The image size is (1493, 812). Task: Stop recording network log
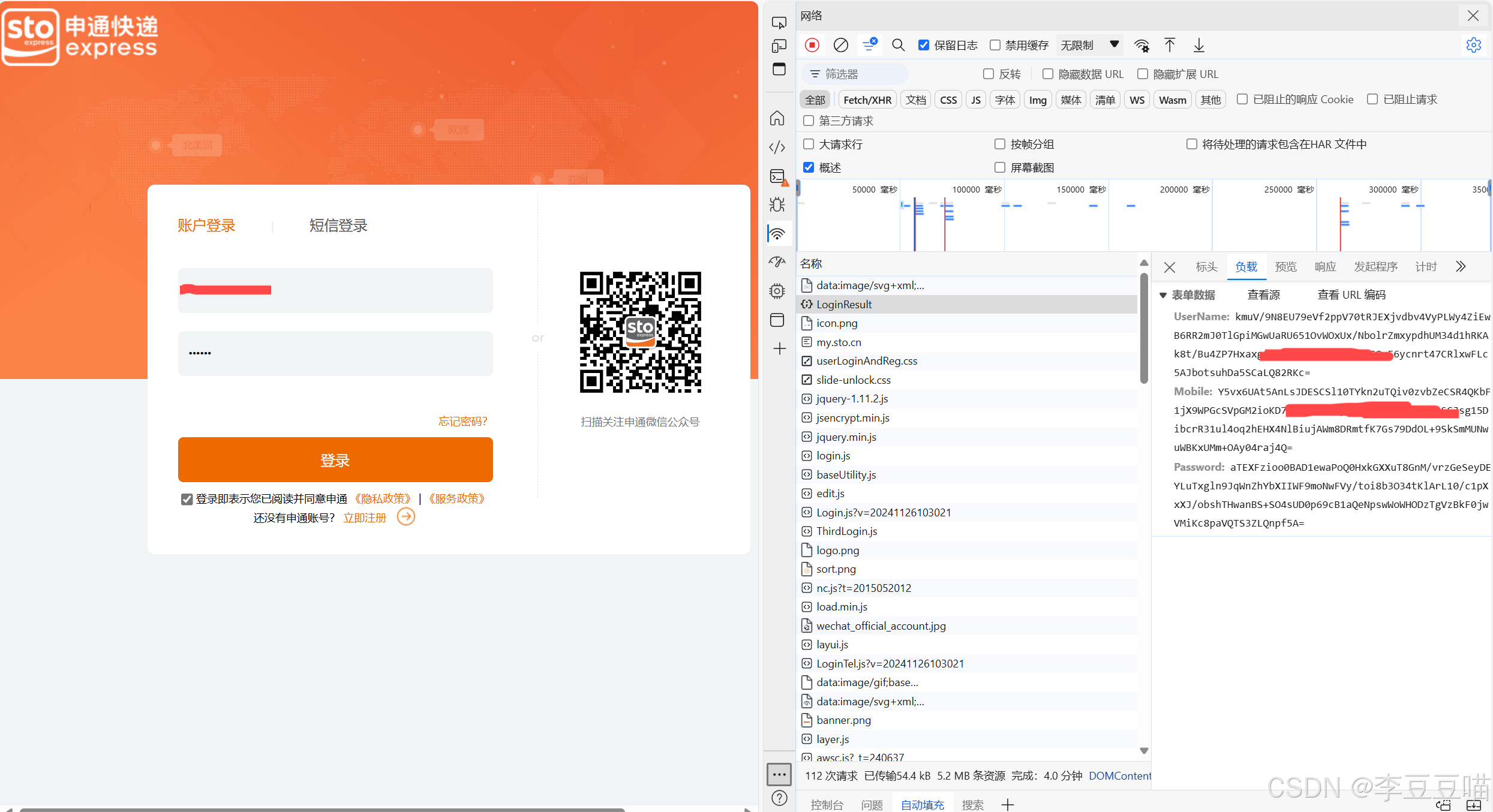tap(812, 45)
